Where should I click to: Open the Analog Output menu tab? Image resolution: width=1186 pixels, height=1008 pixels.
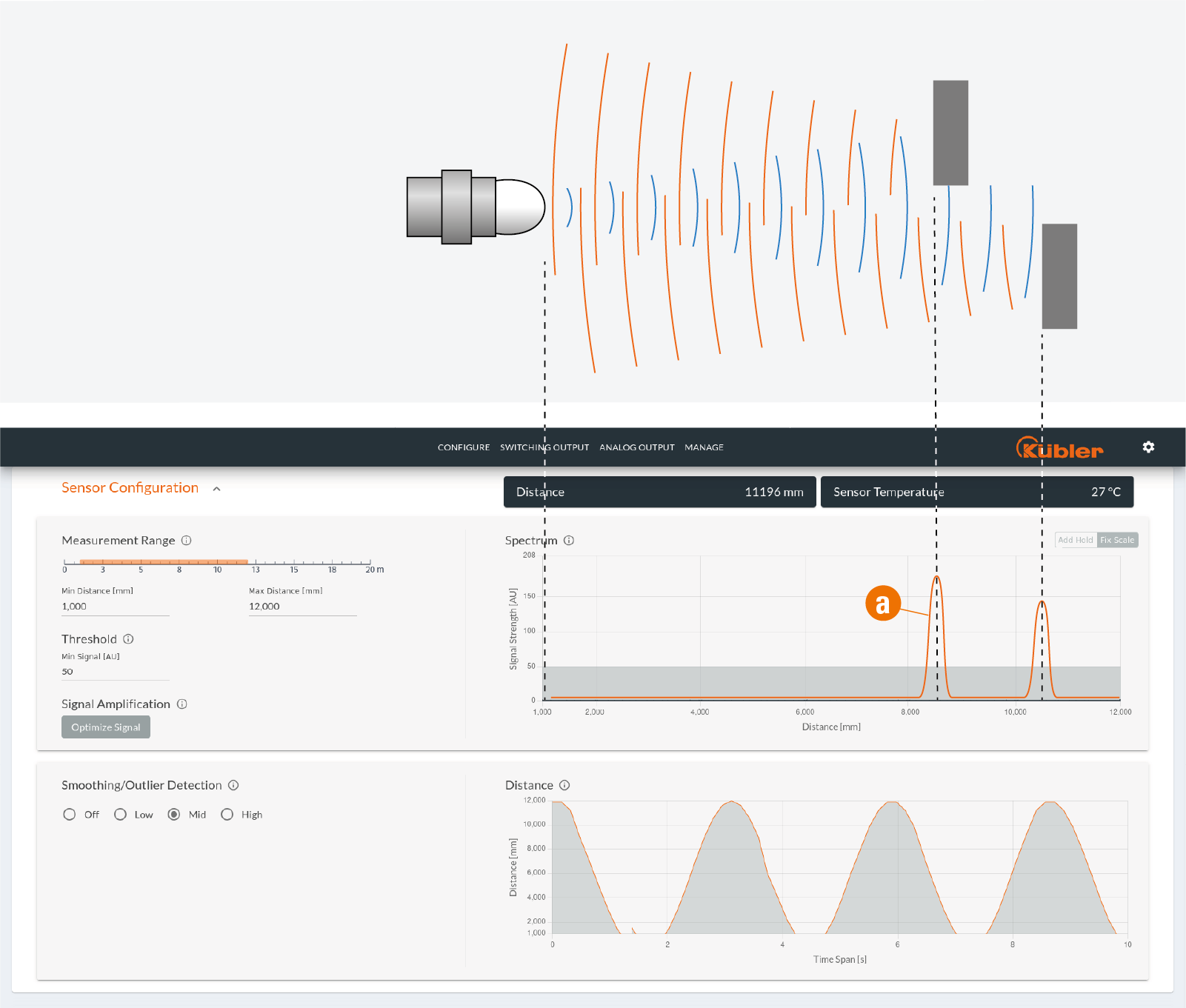click(636, 447)
